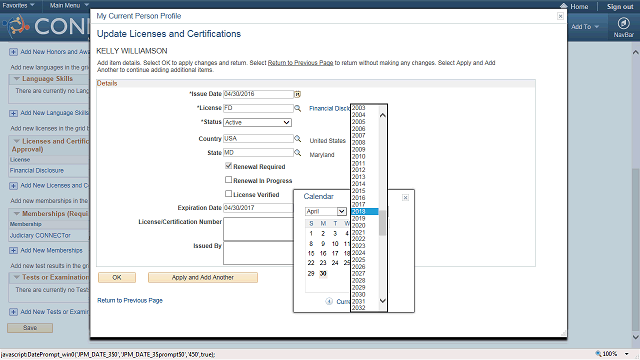Screen dimensions: 640x360
Task: Collapse the Memberships section
Action: pyautogui.click(x=17, y=213)
